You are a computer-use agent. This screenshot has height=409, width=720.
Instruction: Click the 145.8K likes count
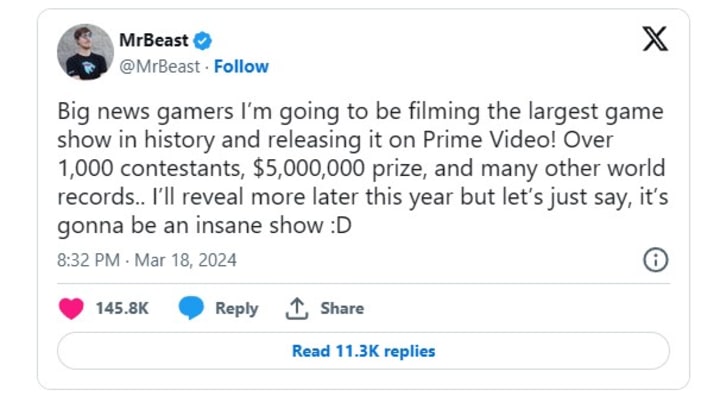coord(122,308)
